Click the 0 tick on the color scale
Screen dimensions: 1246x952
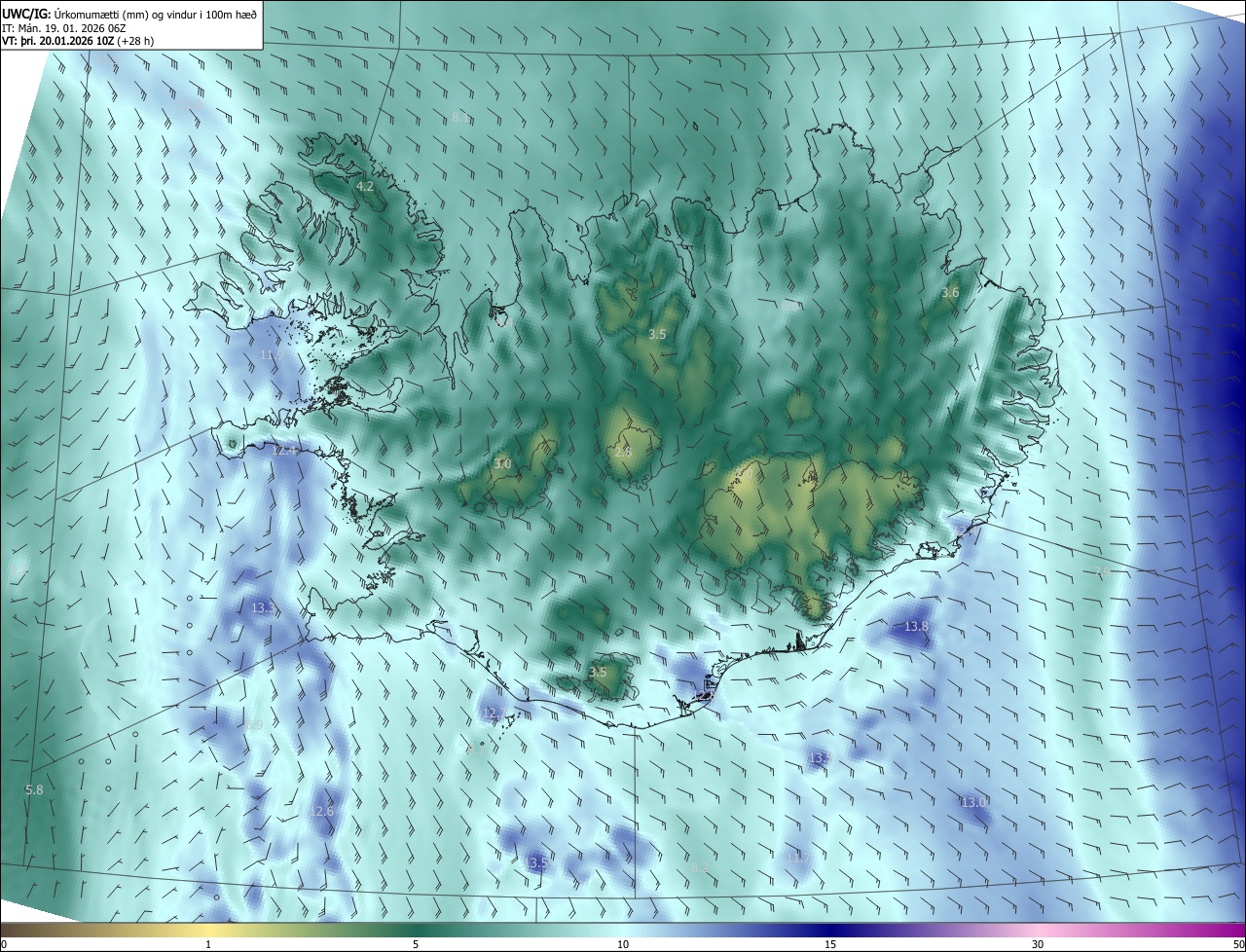point(3,944)
